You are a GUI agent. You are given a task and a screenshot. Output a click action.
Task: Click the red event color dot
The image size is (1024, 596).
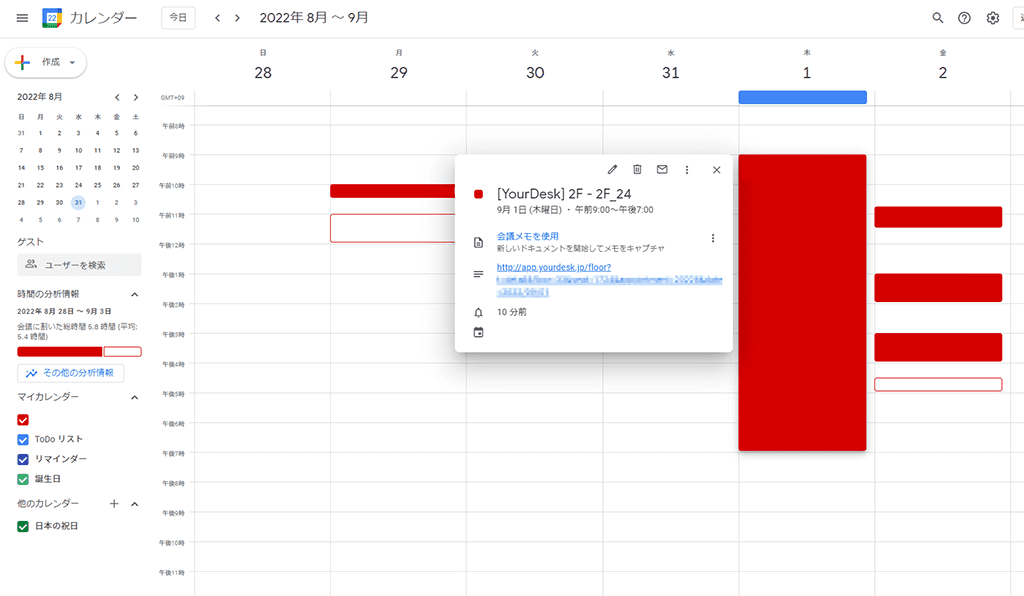coord(478,194)
